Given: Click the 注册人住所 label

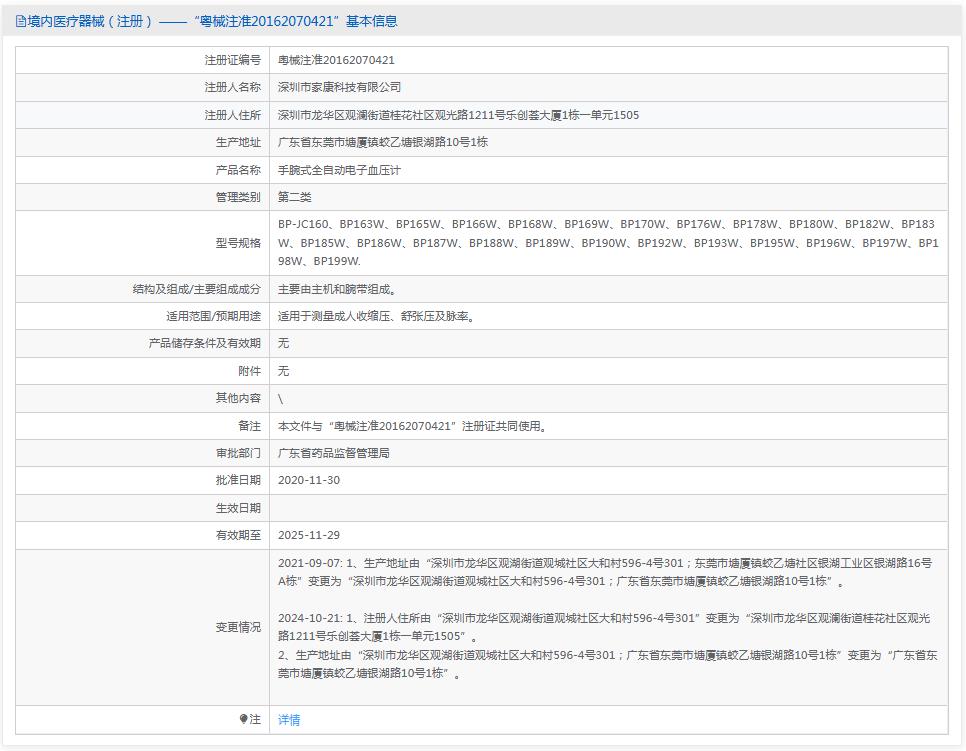Looking at the screenshot, I should [x=232, y=115].
